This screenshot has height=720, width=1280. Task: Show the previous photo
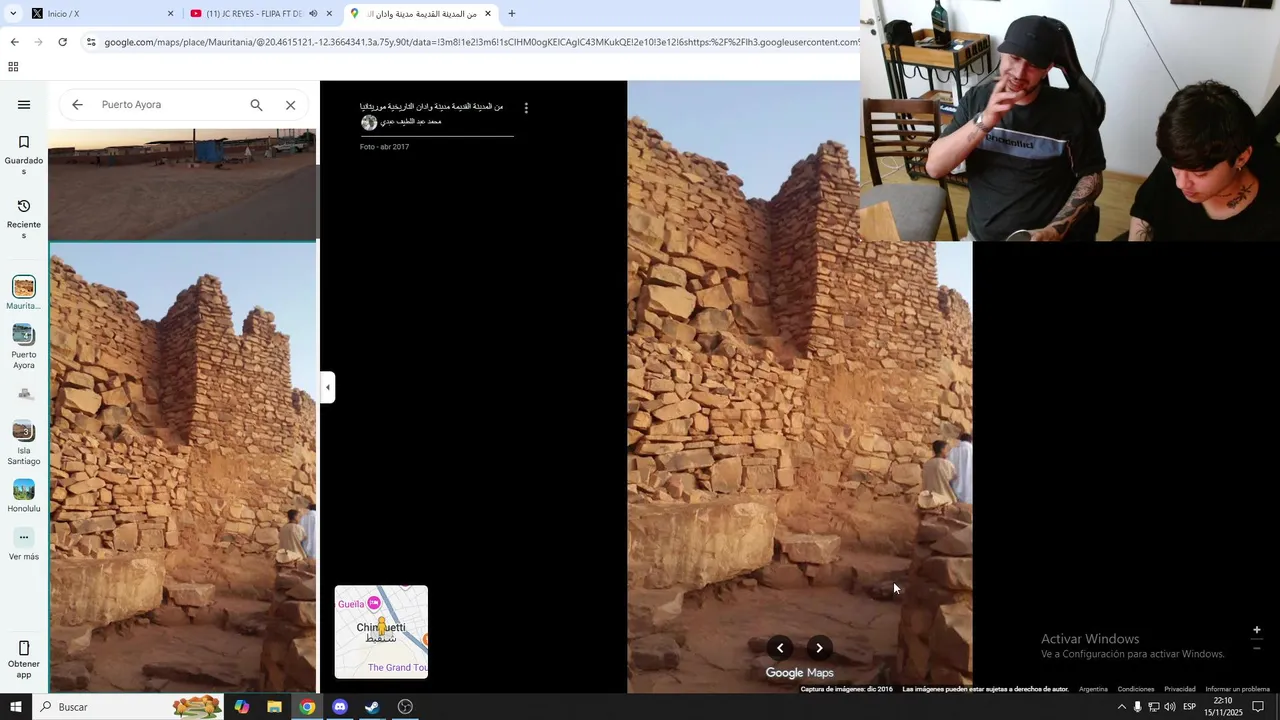[780, 648]
